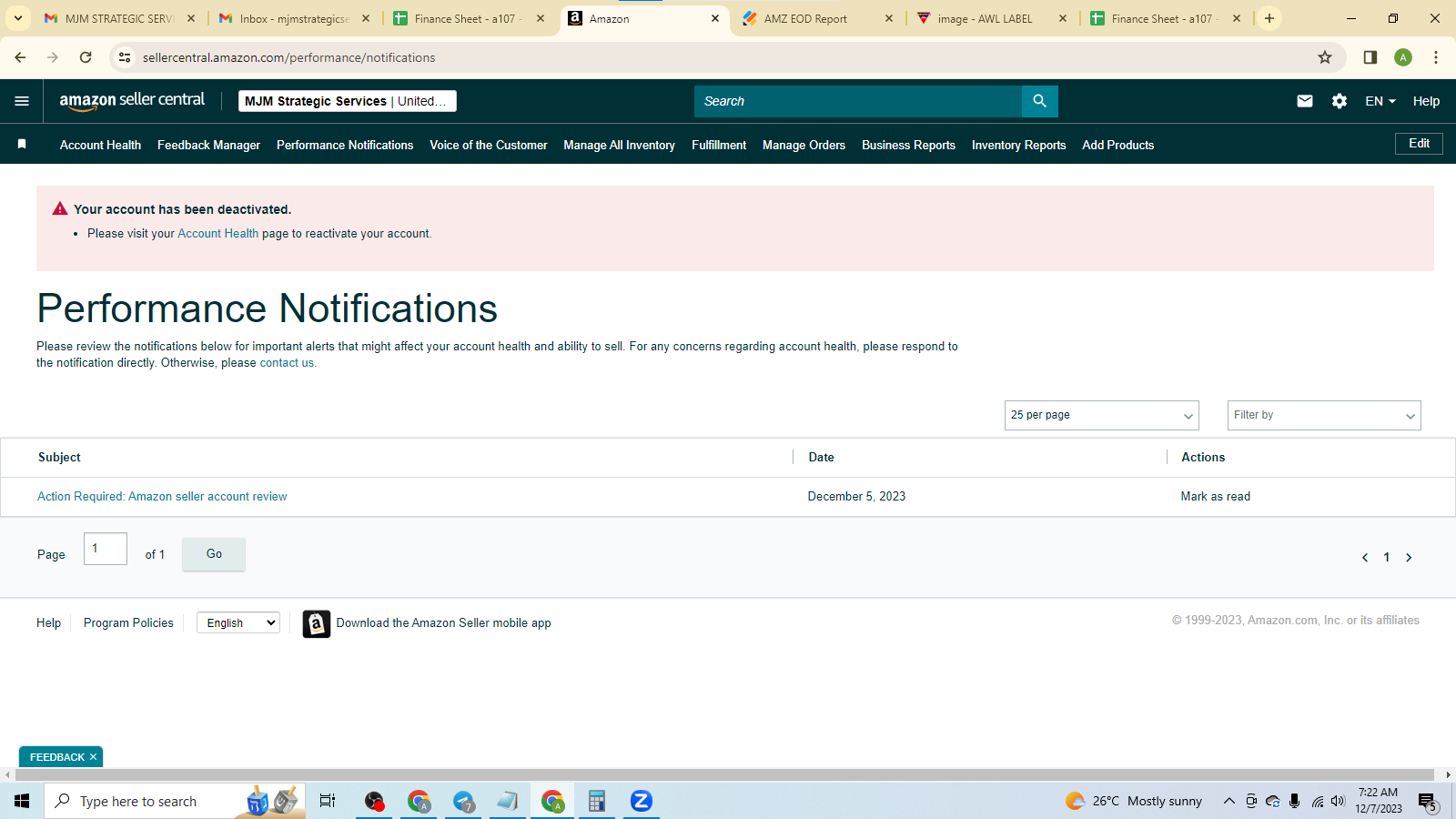Screen dimensions: 1456x819
Task: Click the Windows taskbar search box
Action: coord(175,801)
